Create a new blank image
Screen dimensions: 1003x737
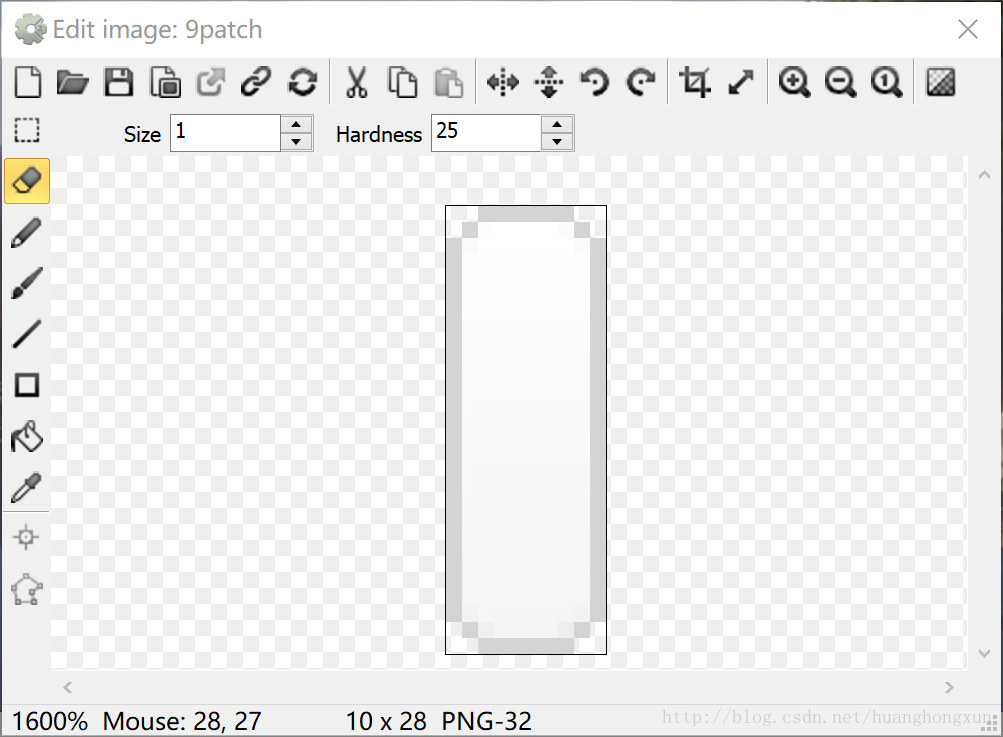point(28,82)
